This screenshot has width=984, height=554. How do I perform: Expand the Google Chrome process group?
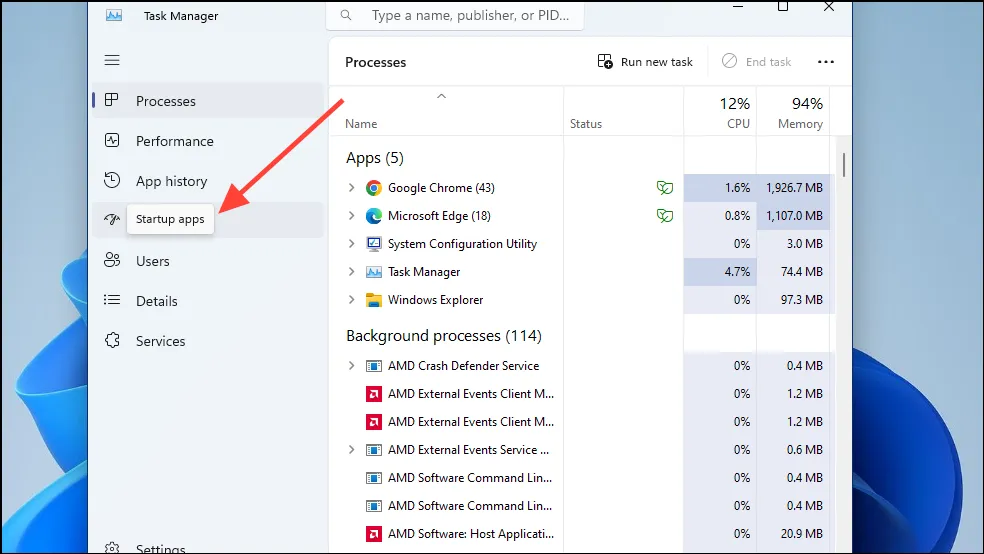351,188
